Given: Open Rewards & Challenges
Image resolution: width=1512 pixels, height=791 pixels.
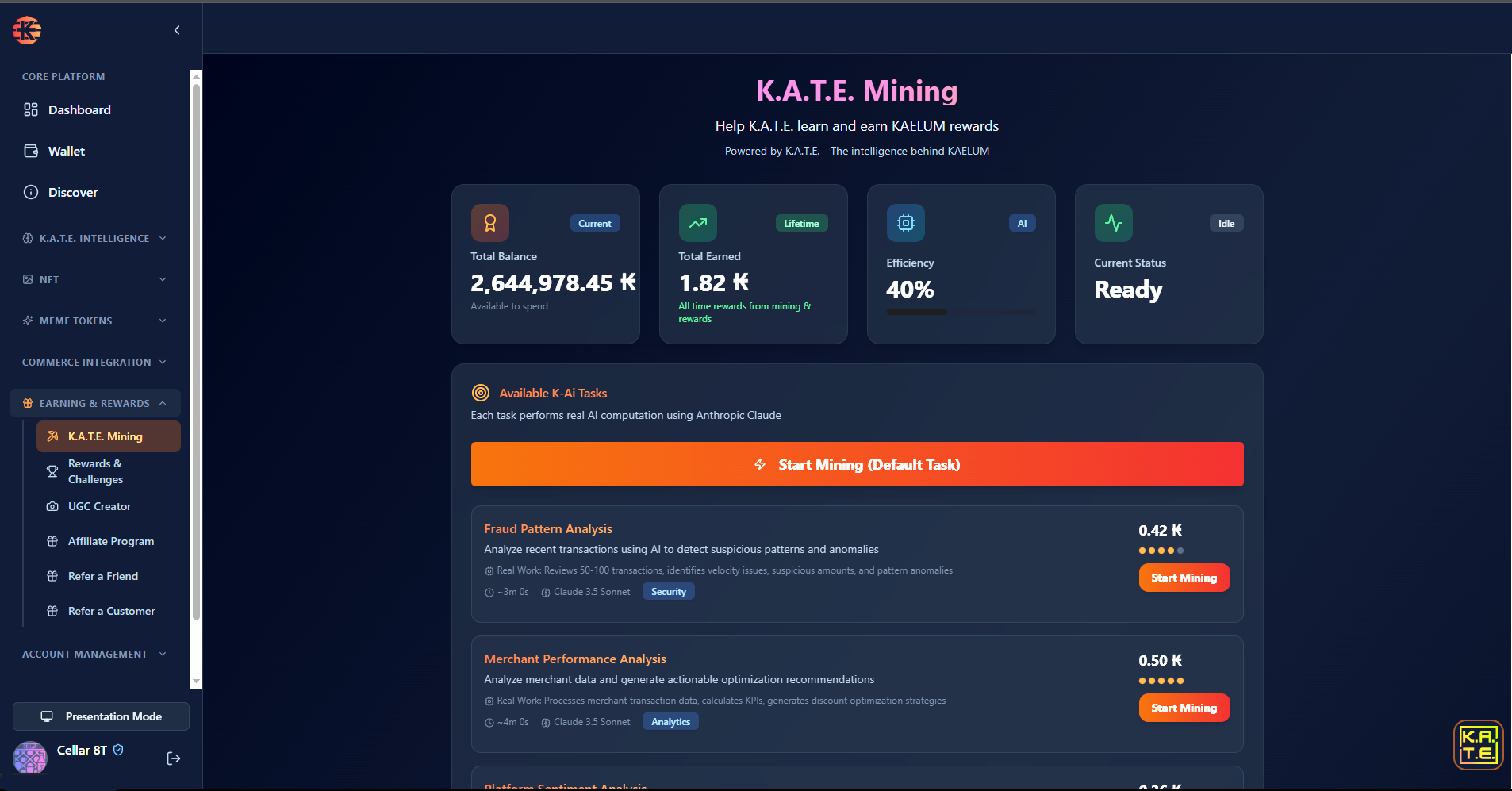Looking at the screenshot, I should click(109, 471).
